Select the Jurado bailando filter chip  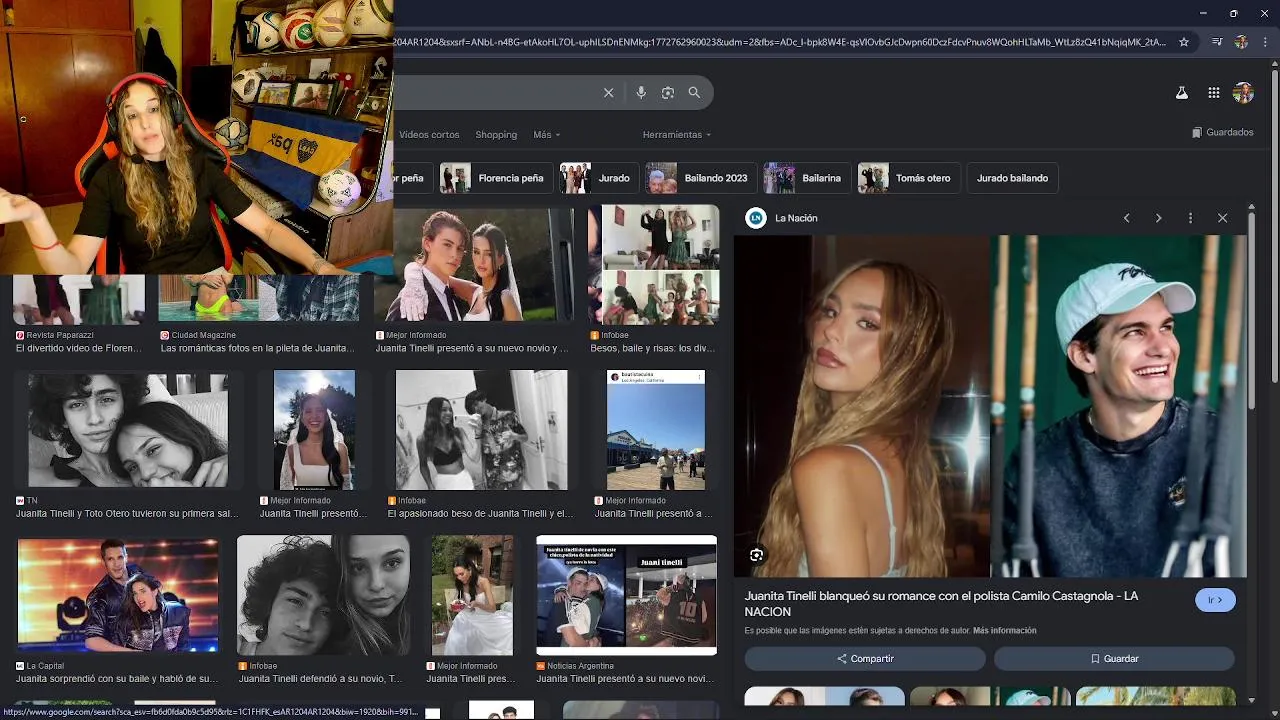(x=1012, y=178)
